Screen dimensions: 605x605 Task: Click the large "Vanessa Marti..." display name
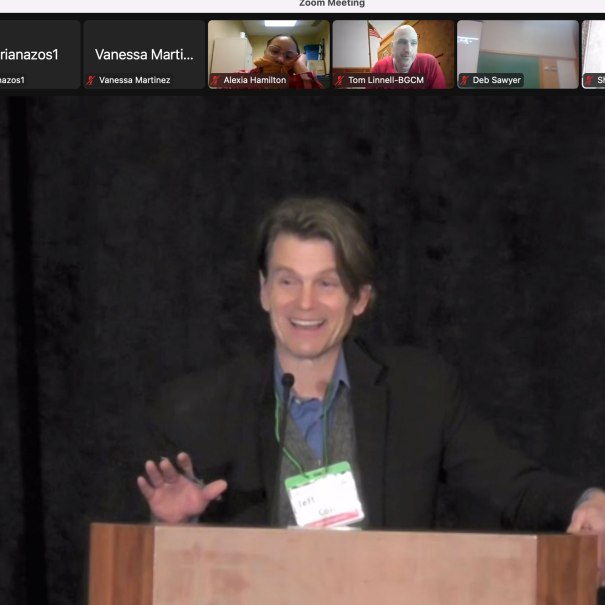click(x=144, y=55)
